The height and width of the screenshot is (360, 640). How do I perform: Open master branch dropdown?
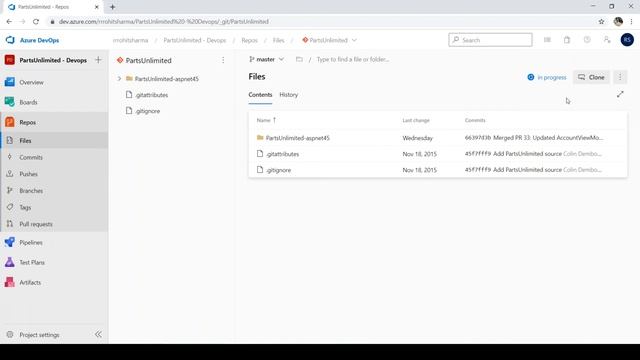pyautogui.click(x=266, y=60)
